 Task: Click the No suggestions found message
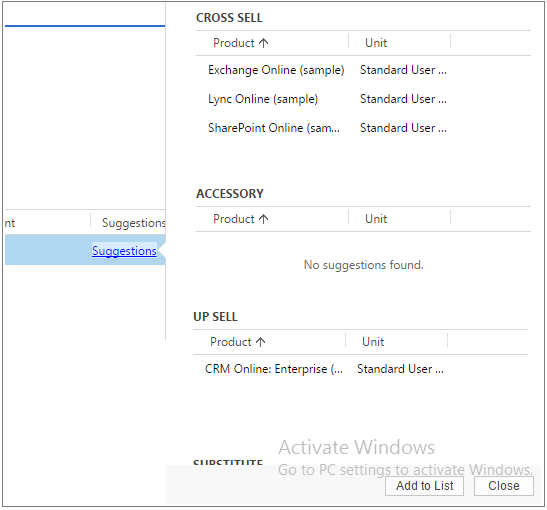[x=364, y=265]
